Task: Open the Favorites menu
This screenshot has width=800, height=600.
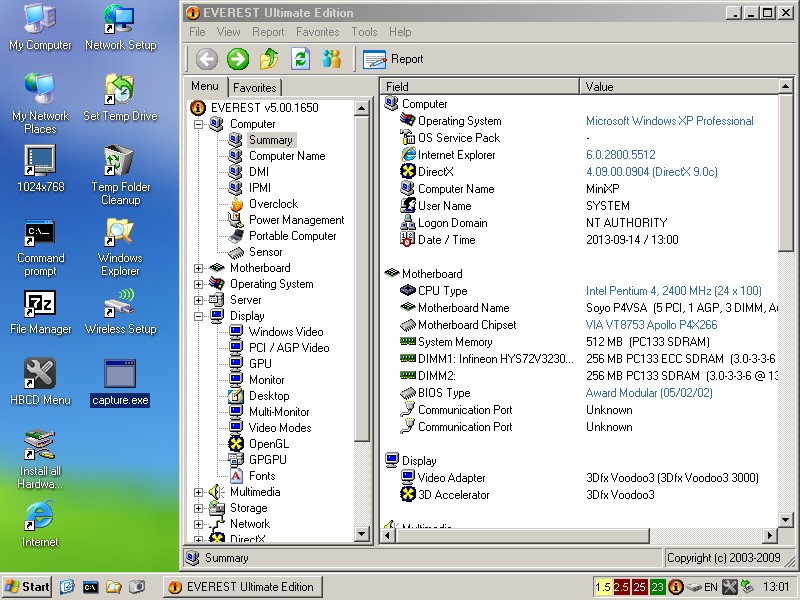Action: point(317,32)
